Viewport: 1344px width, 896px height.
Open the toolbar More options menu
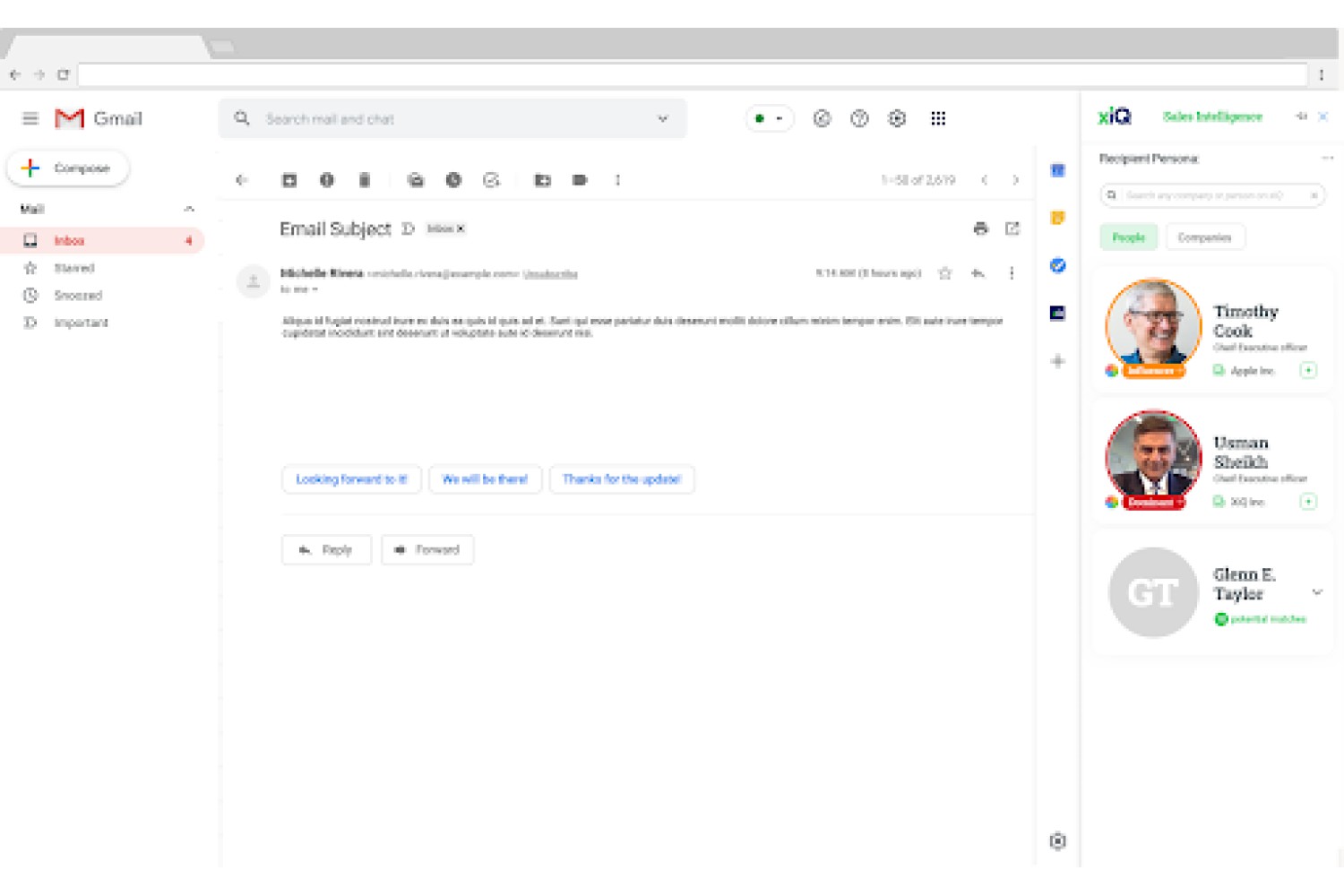tap(618, 180)
